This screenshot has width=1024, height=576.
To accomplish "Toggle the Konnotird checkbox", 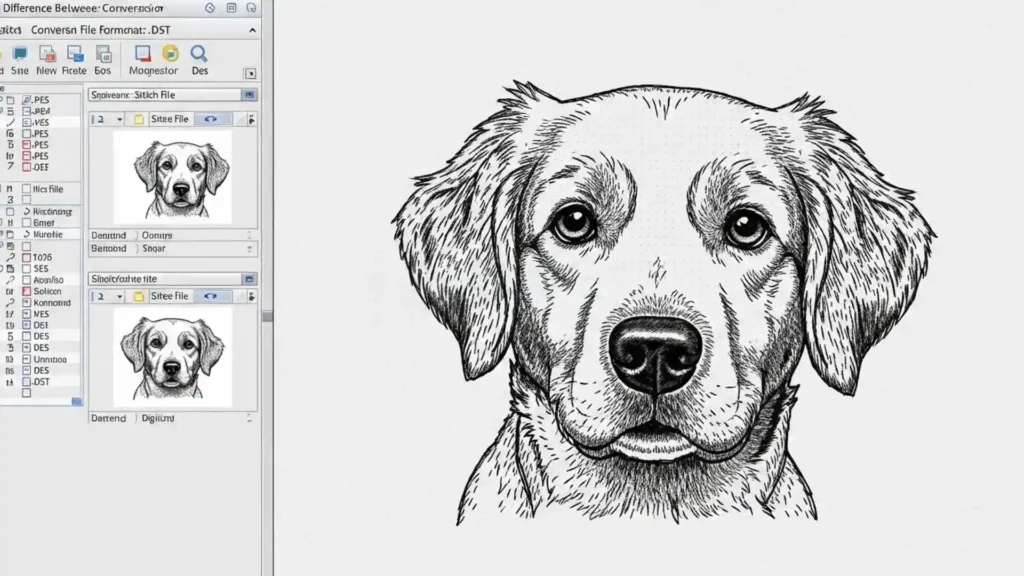I will 27,302.
